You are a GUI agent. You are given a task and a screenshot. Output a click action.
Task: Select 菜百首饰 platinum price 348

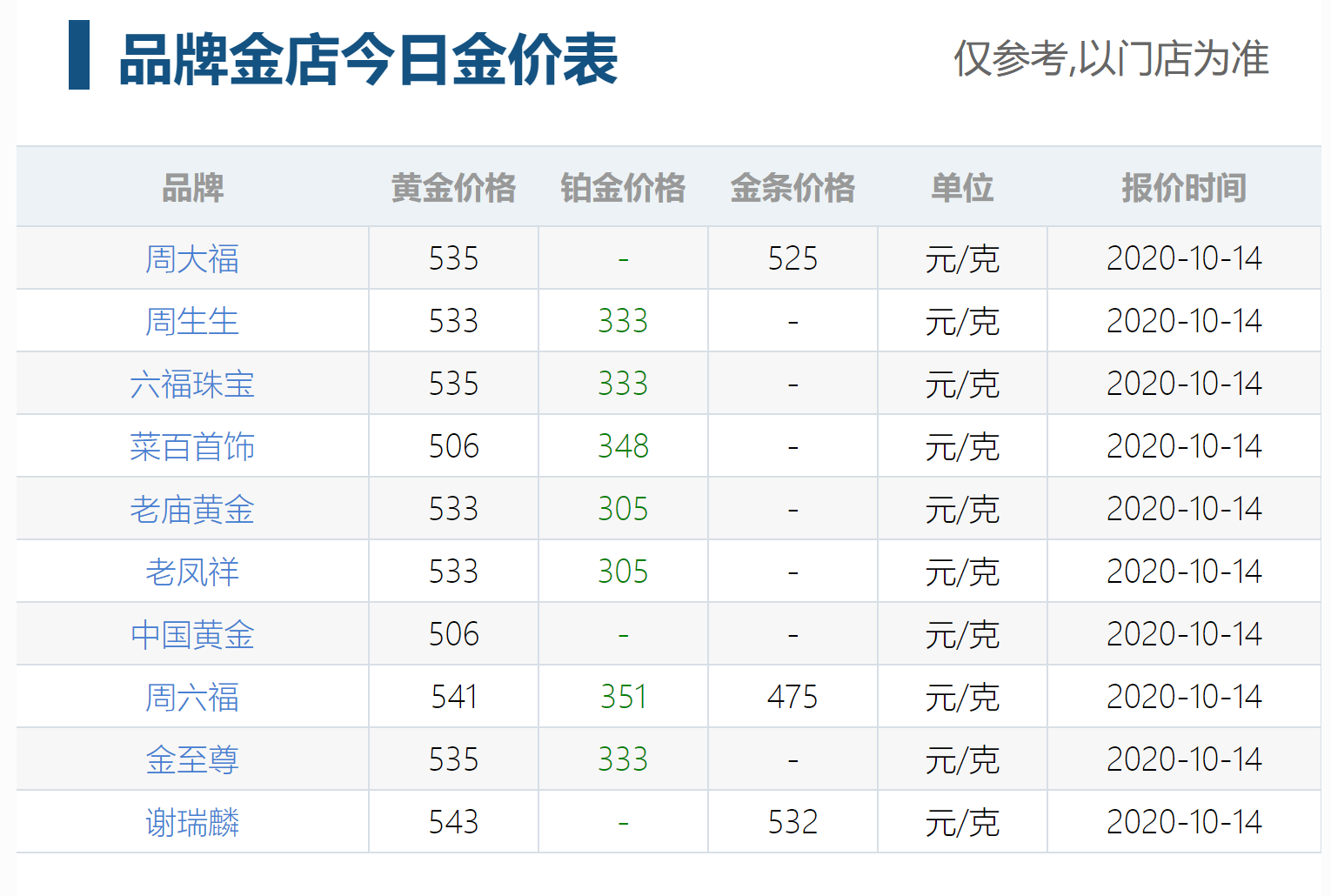[623, 446]
